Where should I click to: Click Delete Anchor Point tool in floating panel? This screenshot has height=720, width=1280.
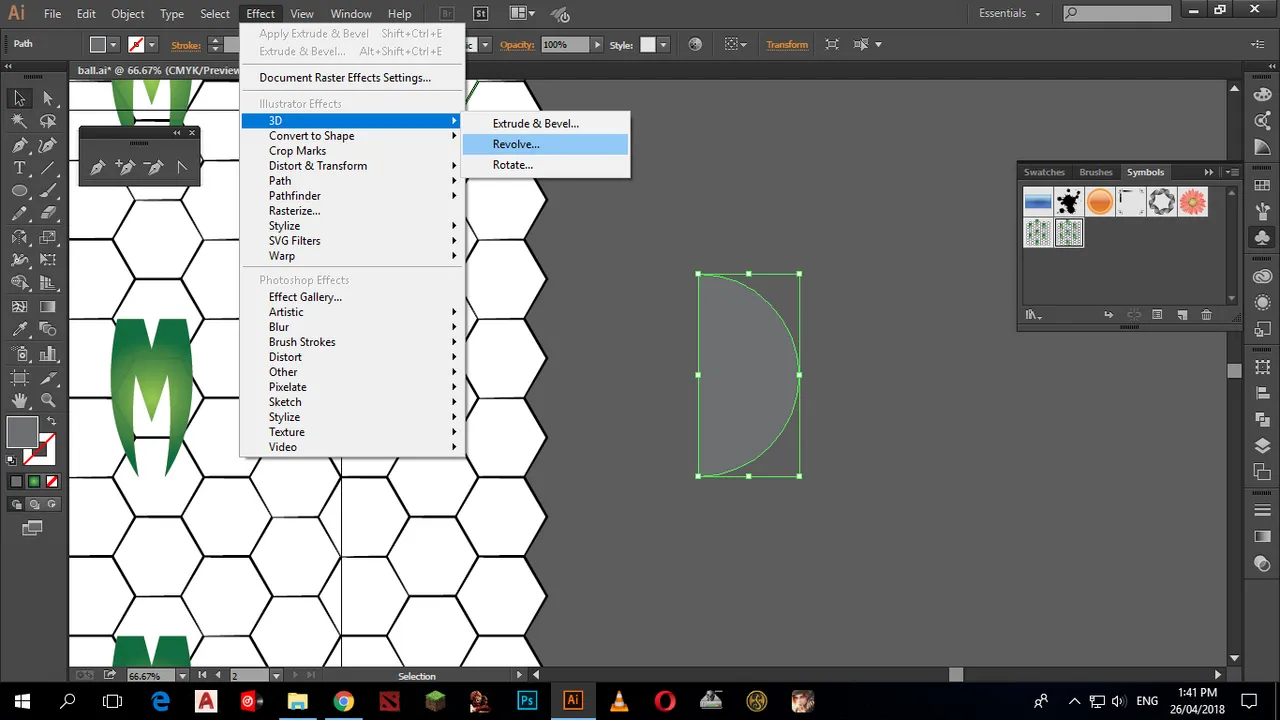pyautogui.click(x=154, y=167)
